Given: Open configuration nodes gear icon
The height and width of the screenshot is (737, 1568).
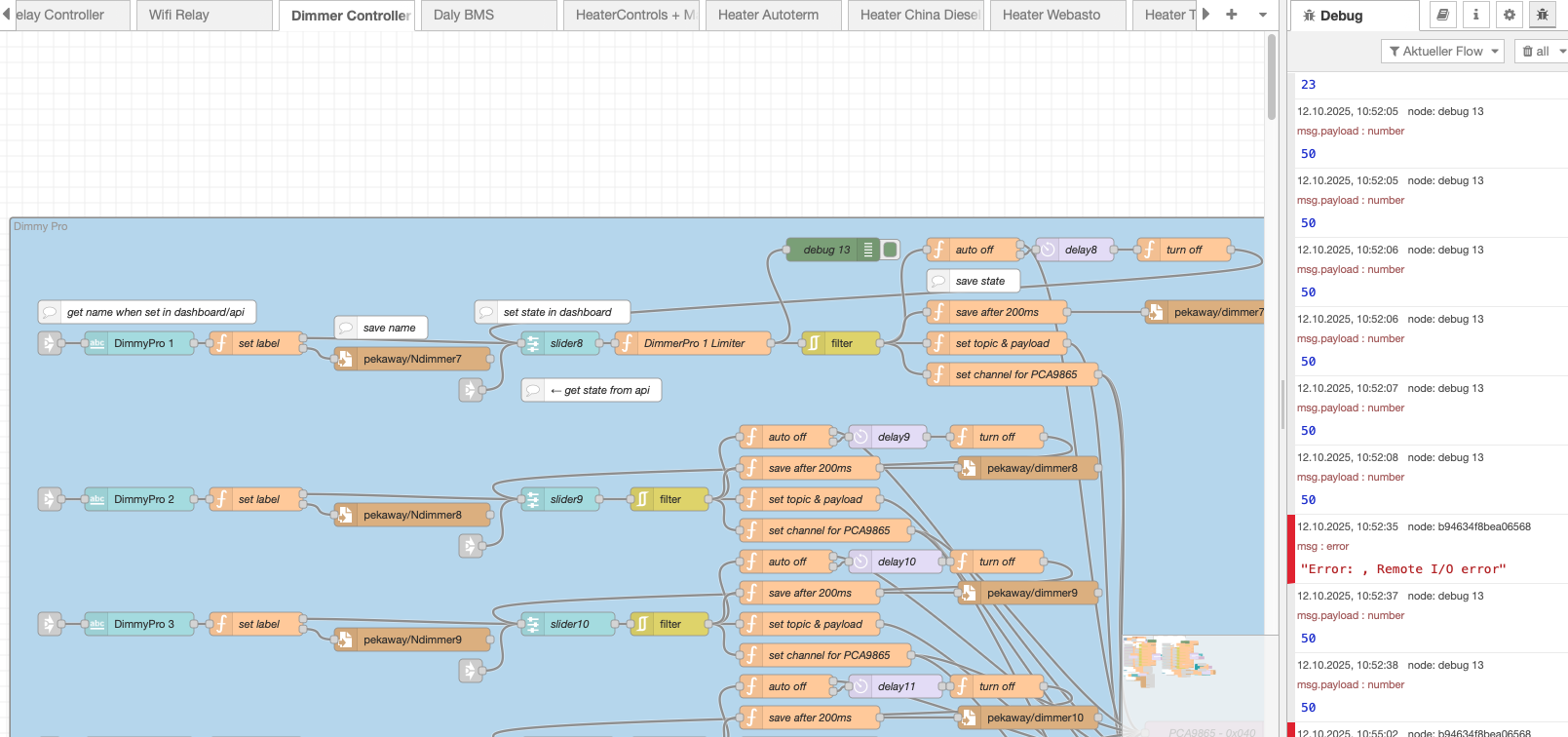Looking at the screenshot, I should [1509, 15].
